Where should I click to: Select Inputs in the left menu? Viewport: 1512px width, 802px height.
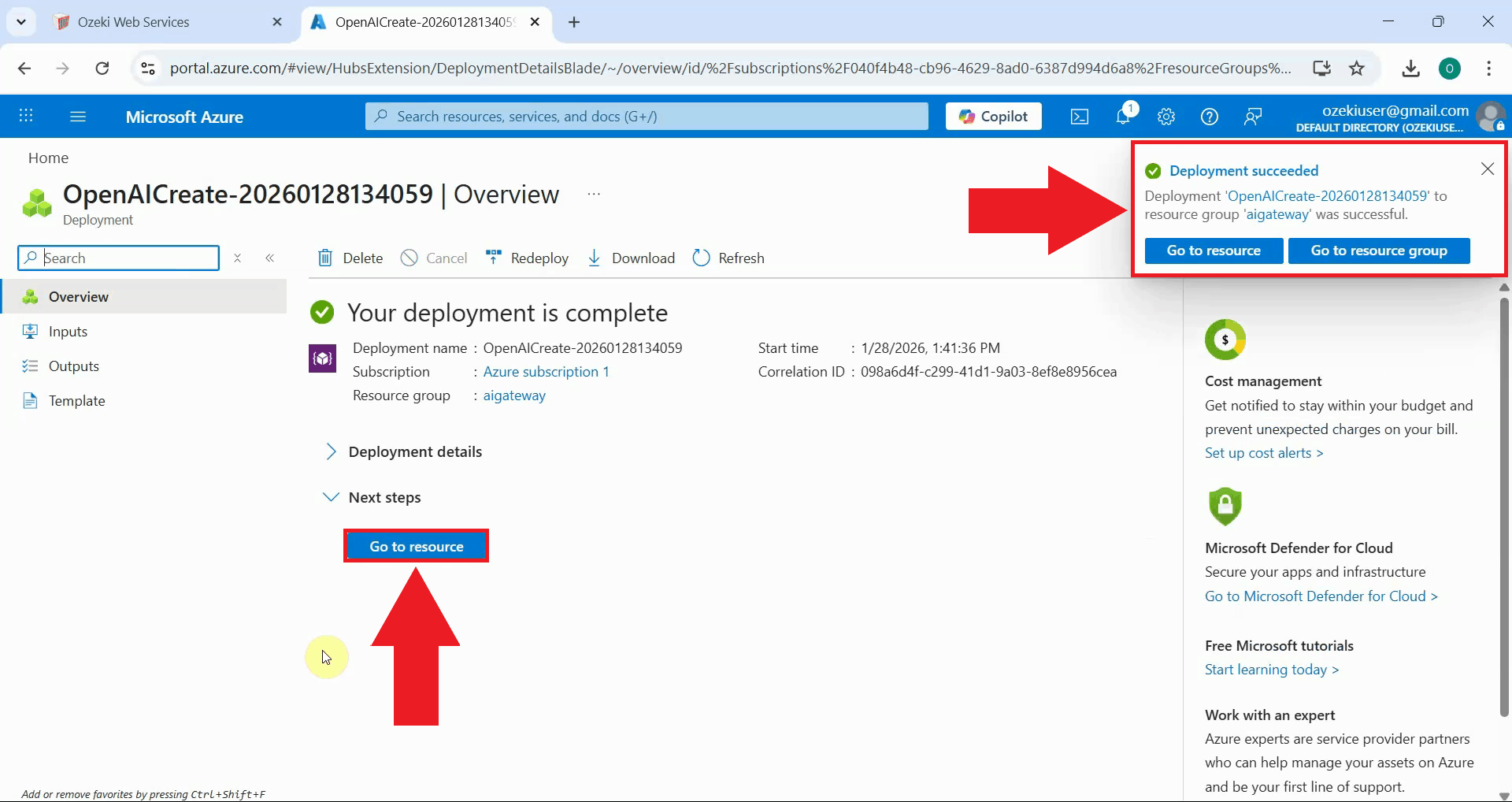[x=68, y=332]
